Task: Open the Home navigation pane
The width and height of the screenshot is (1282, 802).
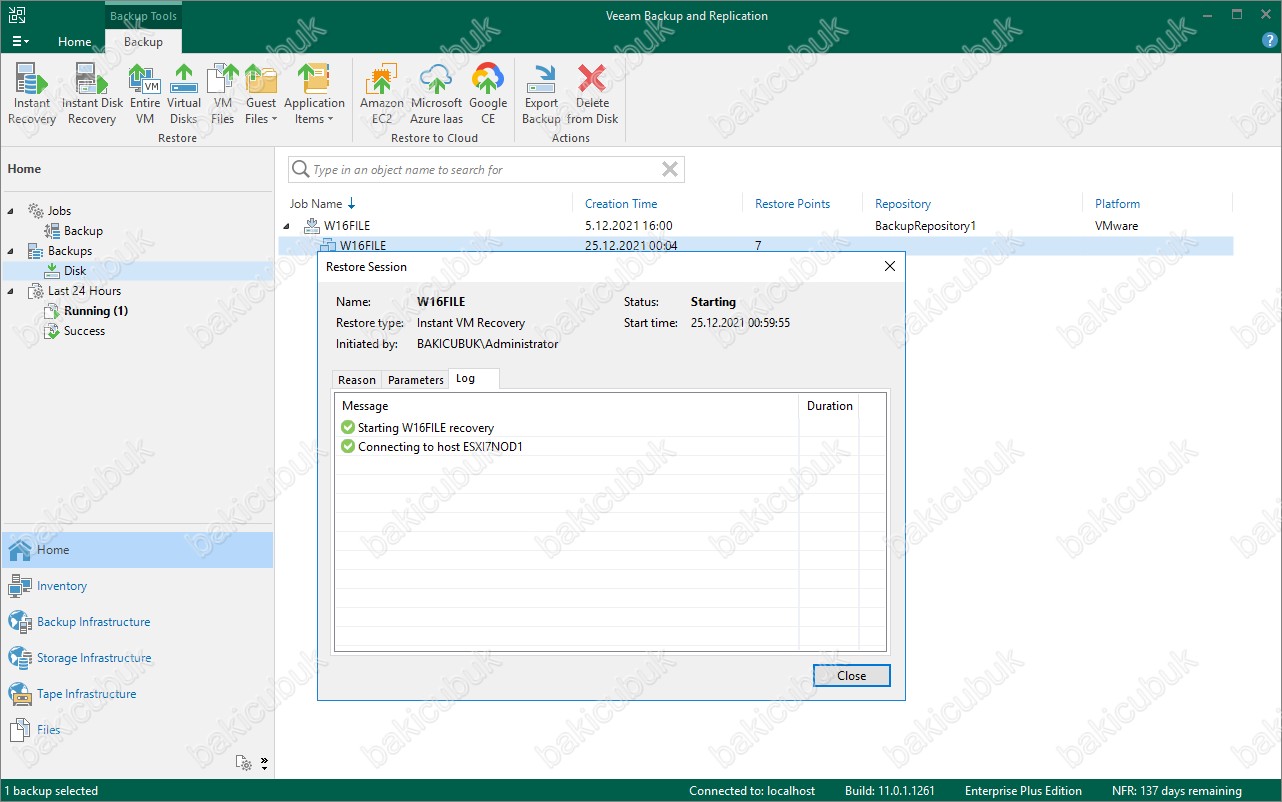Action: pos(137,550)
